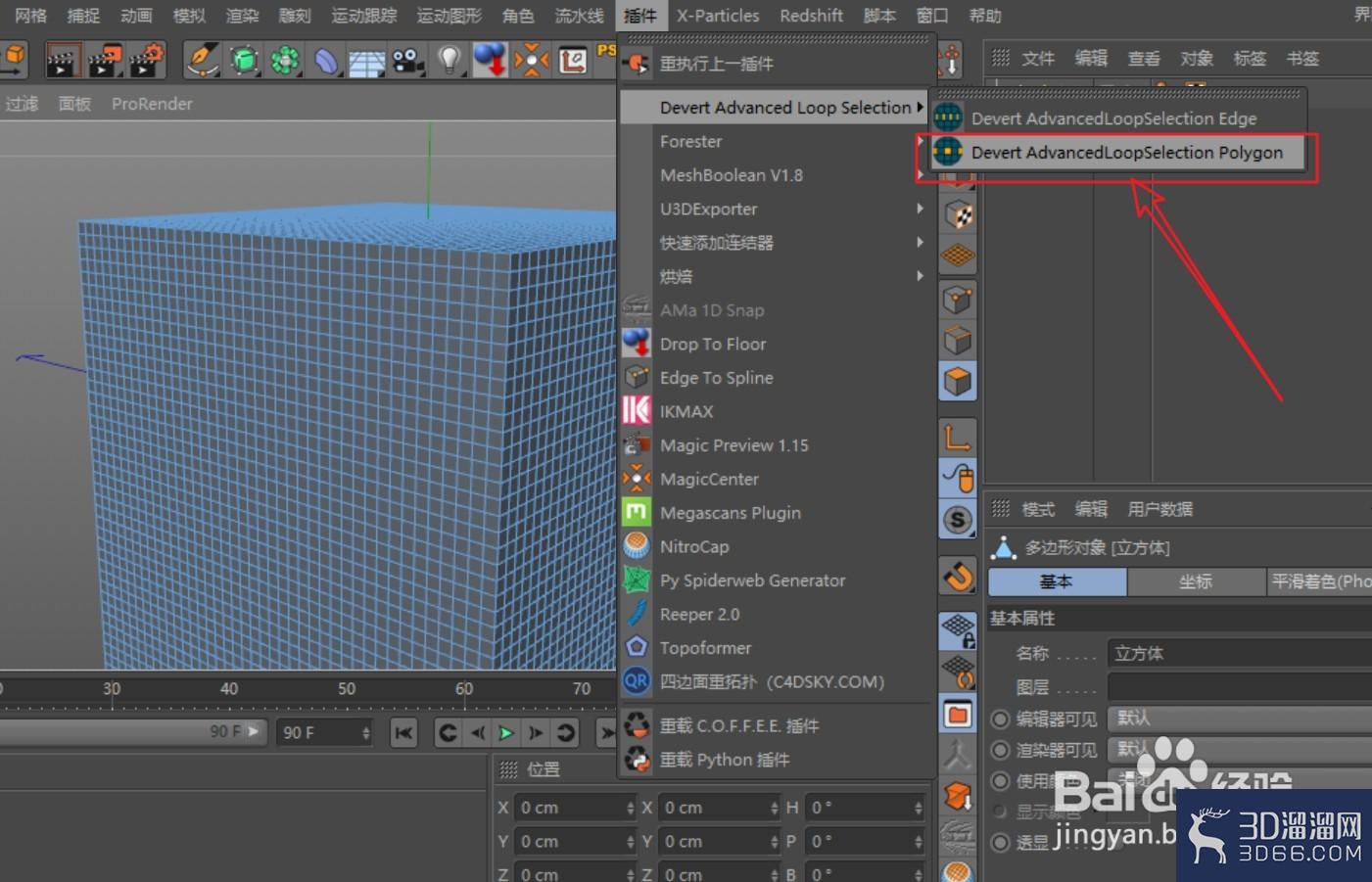Screen dimensions: 1372x882
Task: Expand the Devert Advanced Loop Selection submenu
Action: [775, 108]
